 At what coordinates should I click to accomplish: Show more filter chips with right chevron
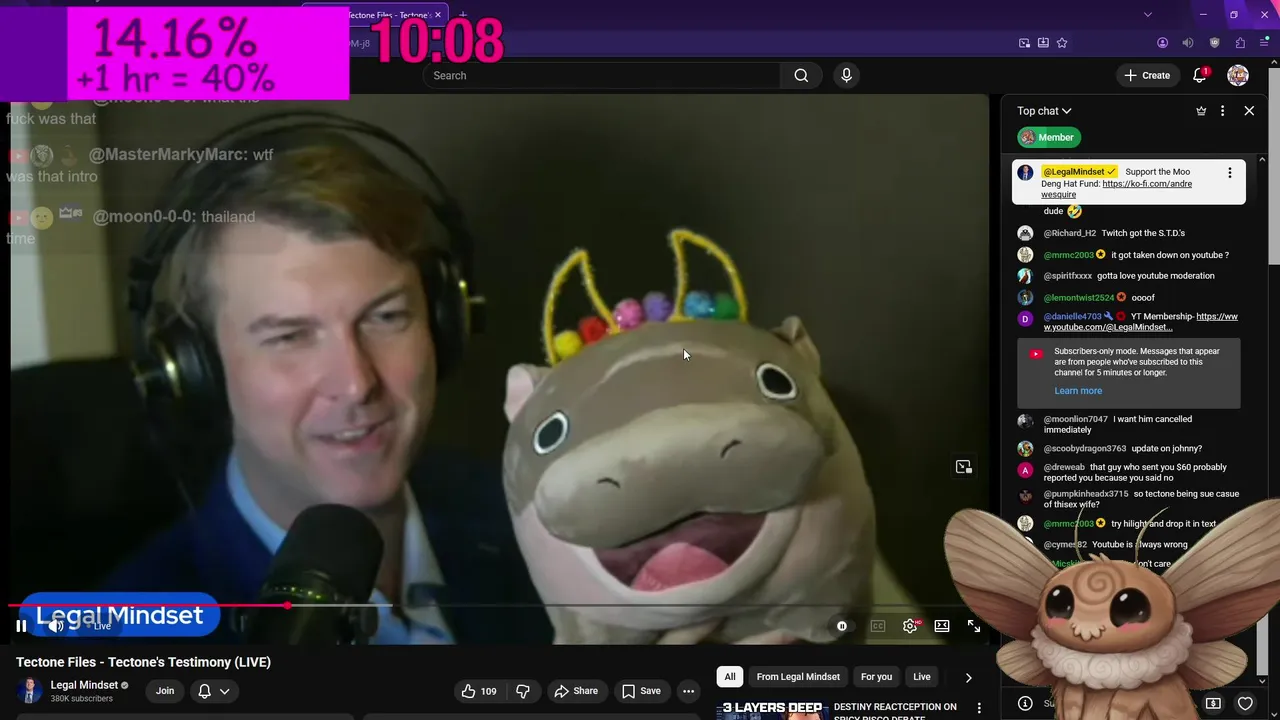968,677
